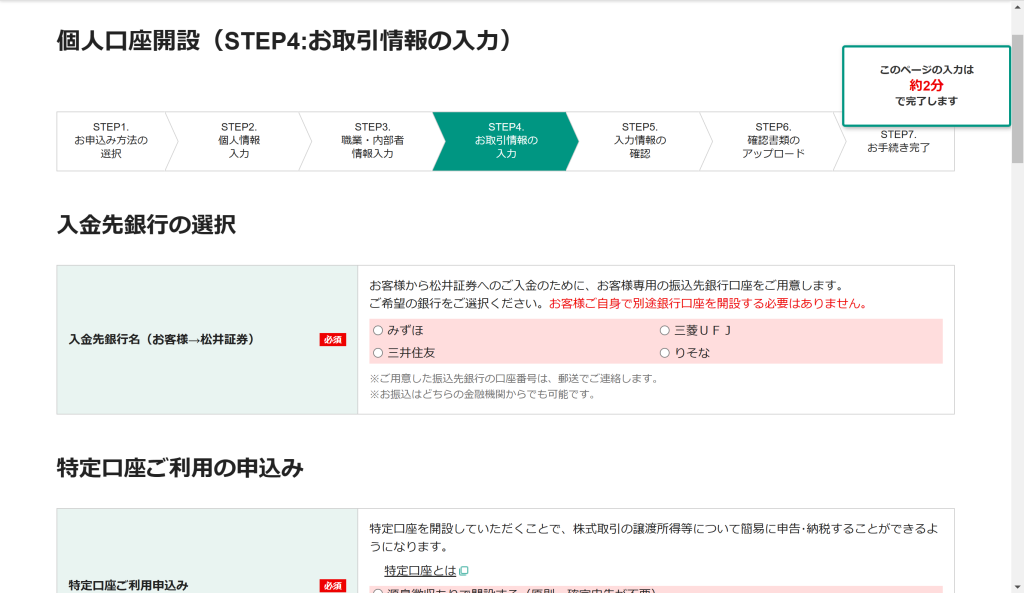
Task: Click the 入金先銀行の選択 section heading
Action: pos(147,225)
